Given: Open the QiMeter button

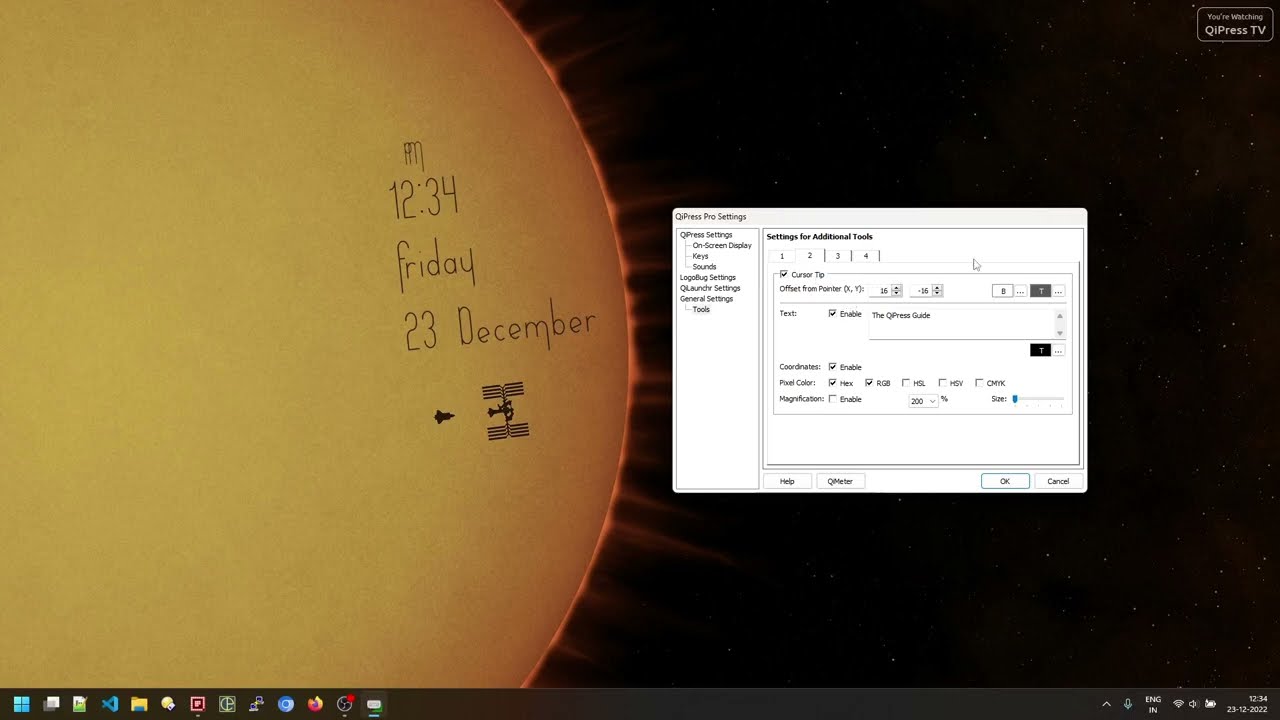Looking at the screenshot, I should [840, 481].
